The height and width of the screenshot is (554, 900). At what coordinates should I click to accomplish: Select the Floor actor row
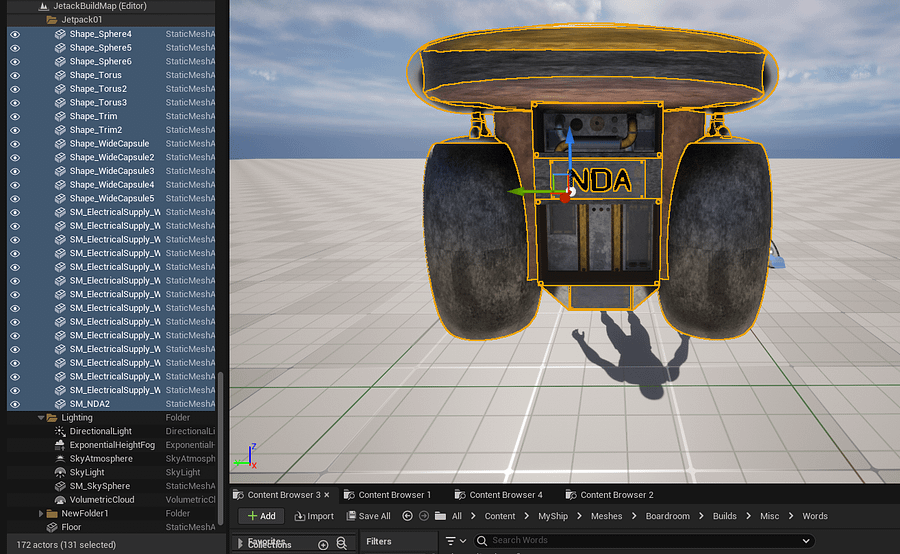pyautogui.click(x=112, y=527)
